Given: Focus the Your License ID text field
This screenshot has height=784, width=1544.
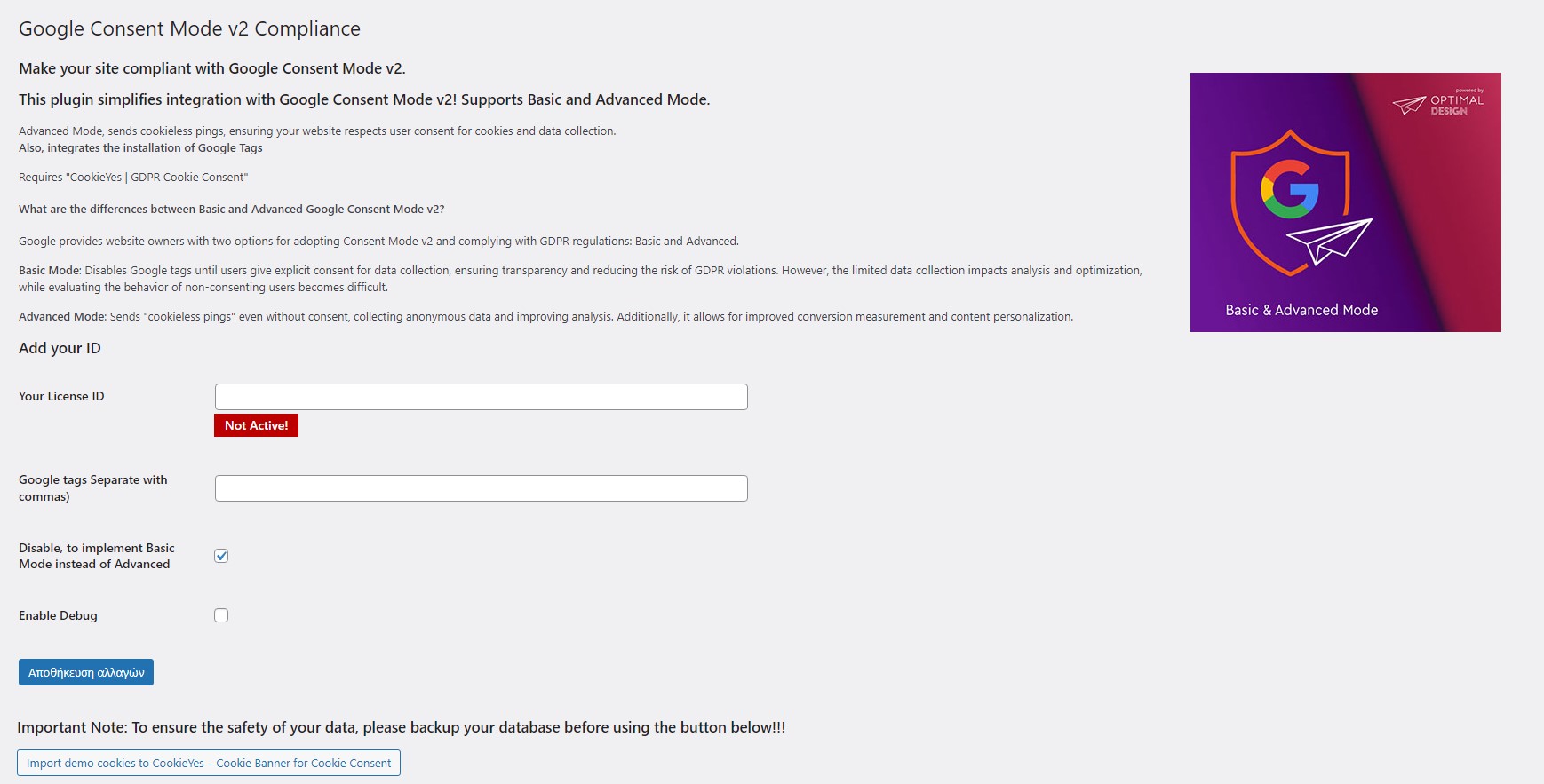Looking at the screenshot, I should pyautogui.click(x=481, y=397).
